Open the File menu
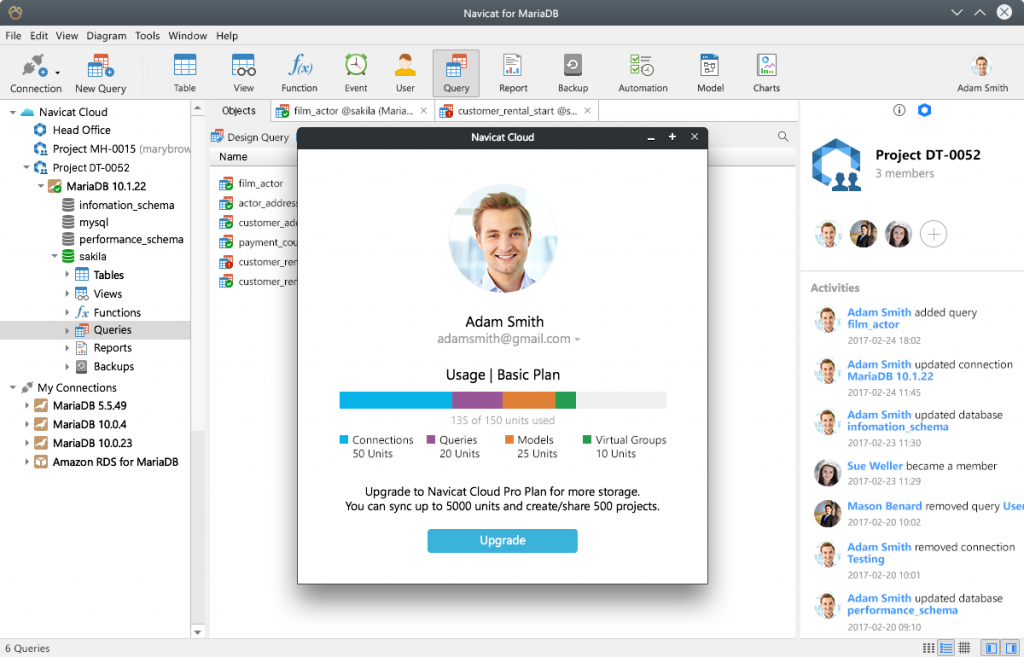 [x=13, y=36]
